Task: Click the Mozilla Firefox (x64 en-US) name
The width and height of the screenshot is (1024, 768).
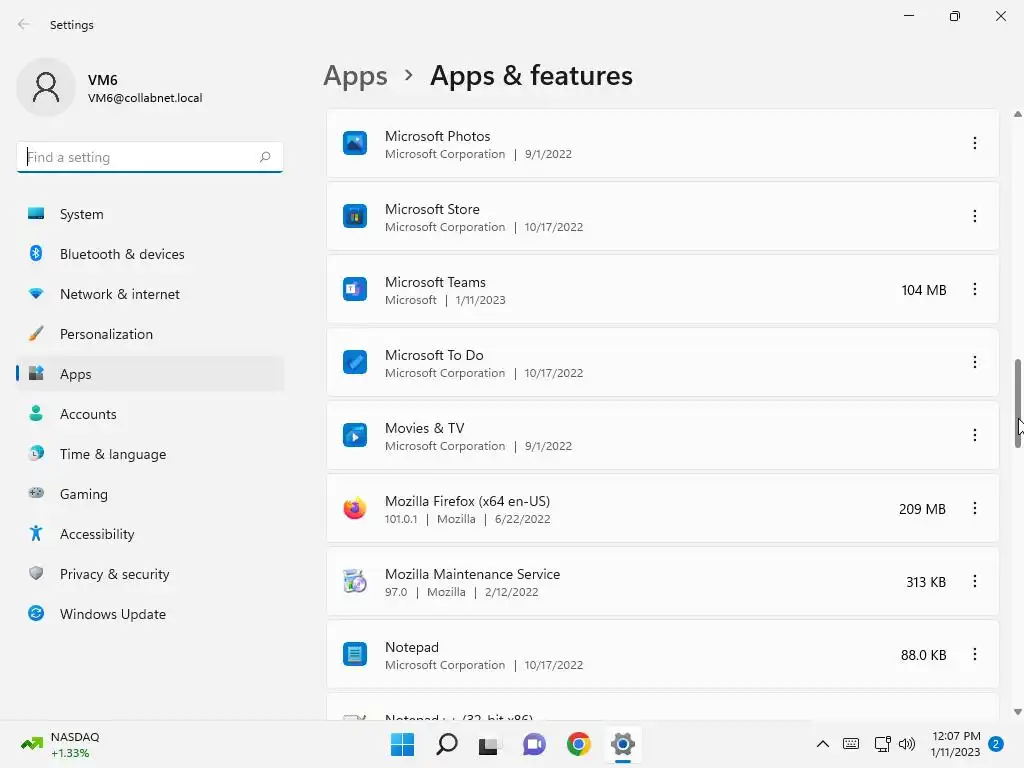Action: tap(468, 501)
